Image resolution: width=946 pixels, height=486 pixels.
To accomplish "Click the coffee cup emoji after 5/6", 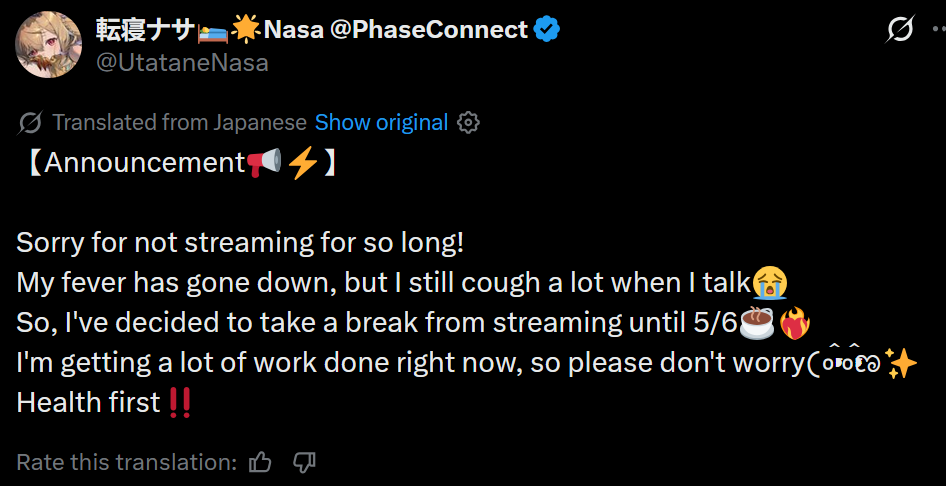I will coord(756,323).
